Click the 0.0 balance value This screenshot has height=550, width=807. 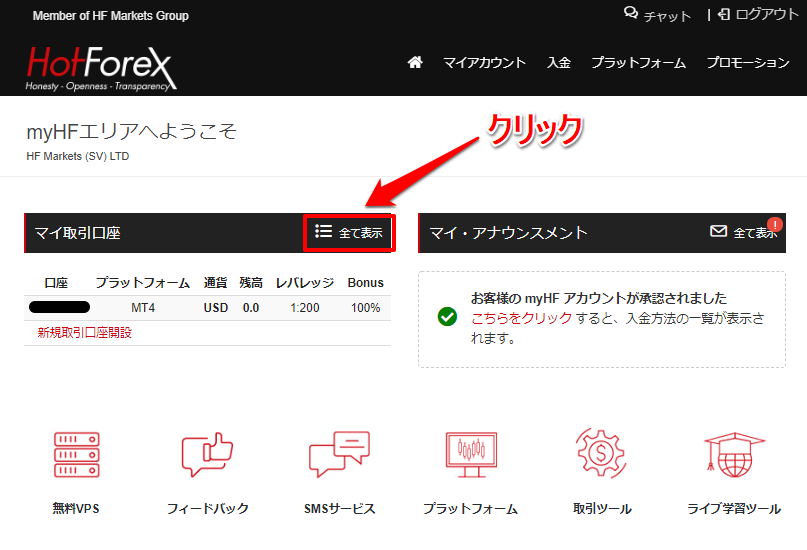point(251,308)
